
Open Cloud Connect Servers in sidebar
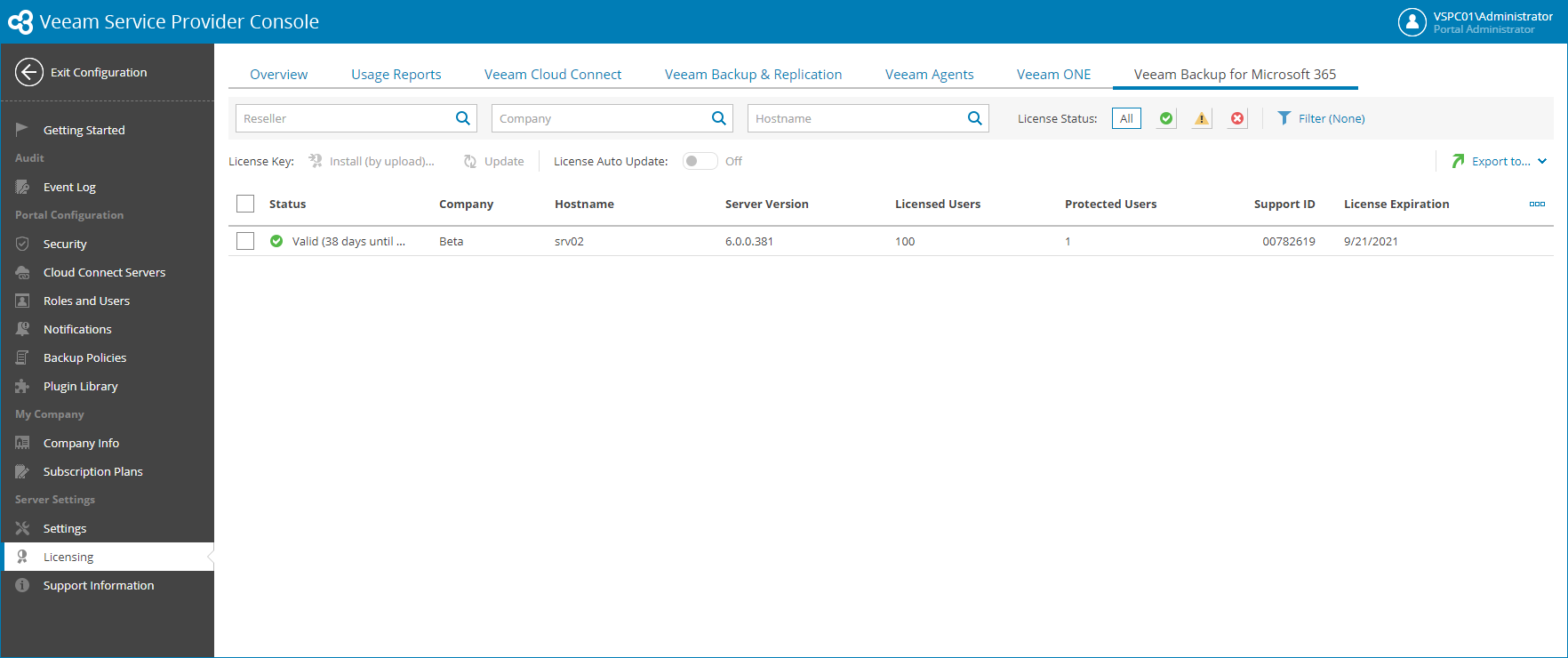[104, 272]
